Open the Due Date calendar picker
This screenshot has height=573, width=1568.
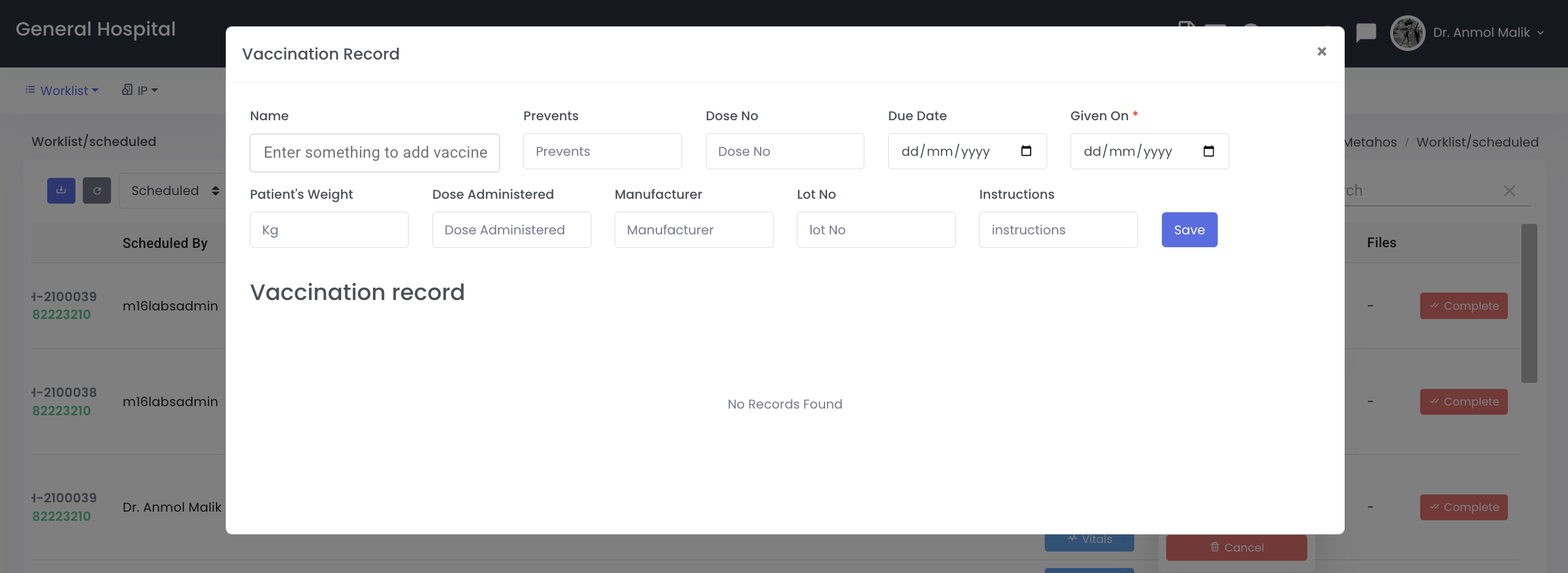click(x=1026, y=151)
